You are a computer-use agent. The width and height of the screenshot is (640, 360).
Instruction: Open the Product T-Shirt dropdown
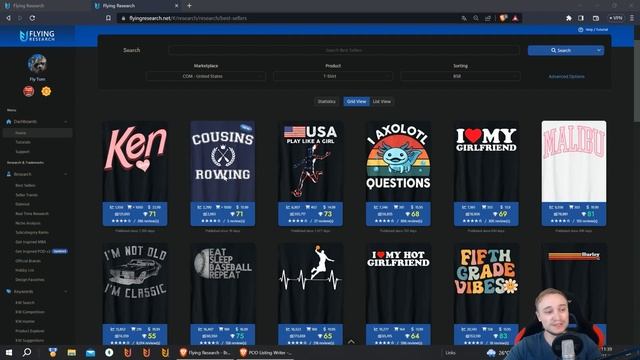333,76
